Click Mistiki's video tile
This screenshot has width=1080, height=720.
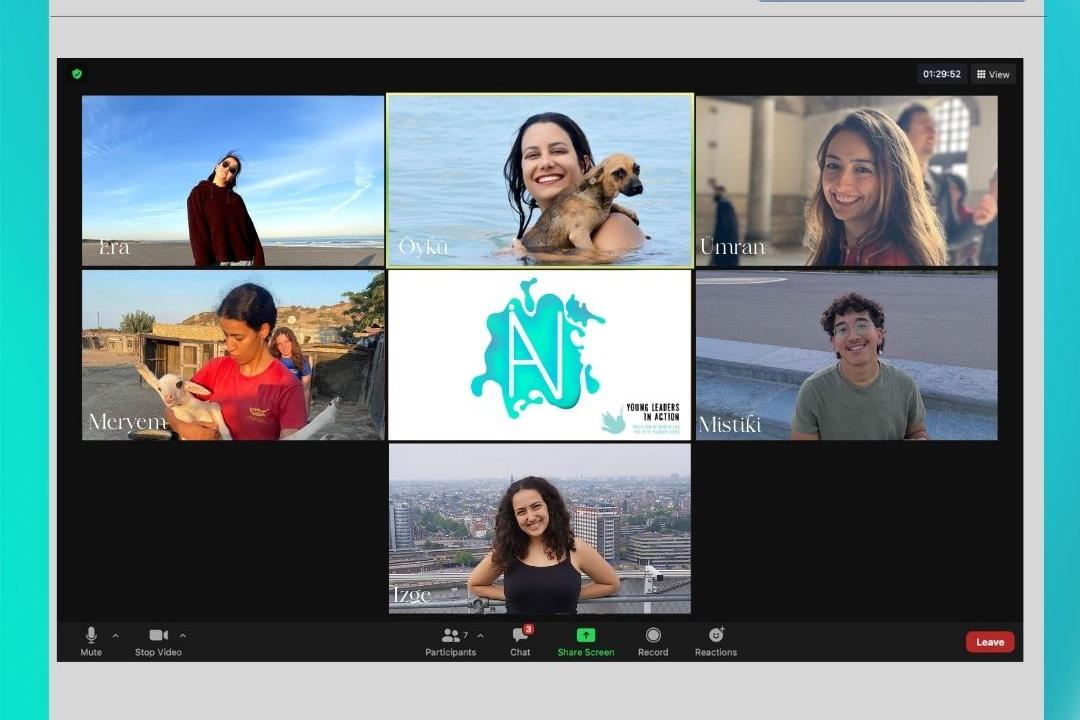846,355
